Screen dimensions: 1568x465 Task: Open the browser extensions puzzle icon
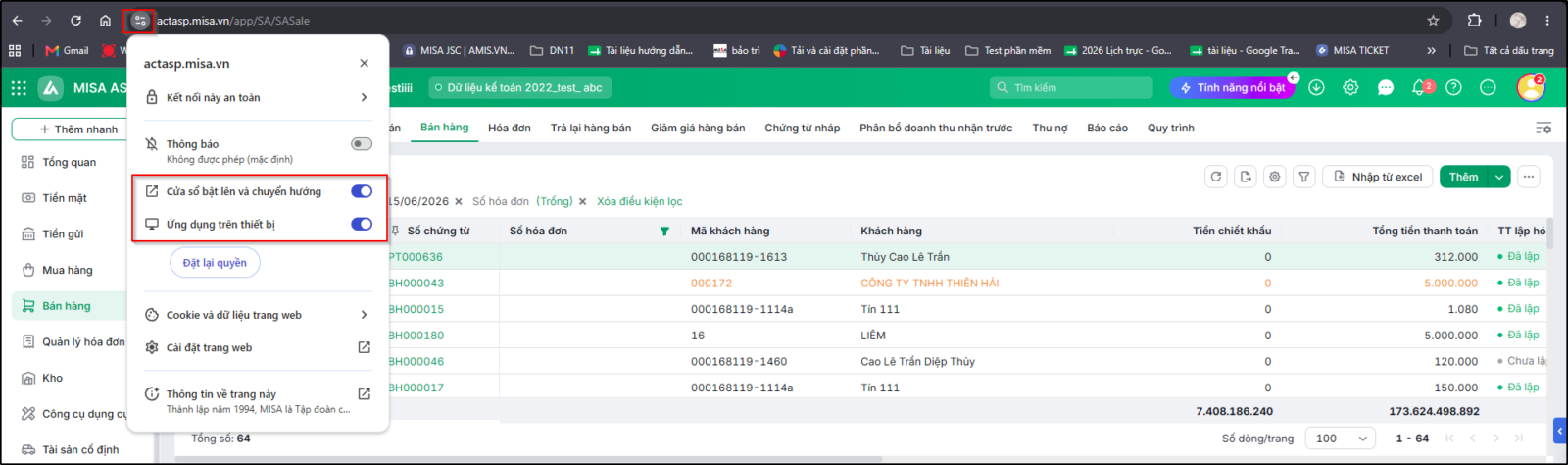click(1474, 20)
